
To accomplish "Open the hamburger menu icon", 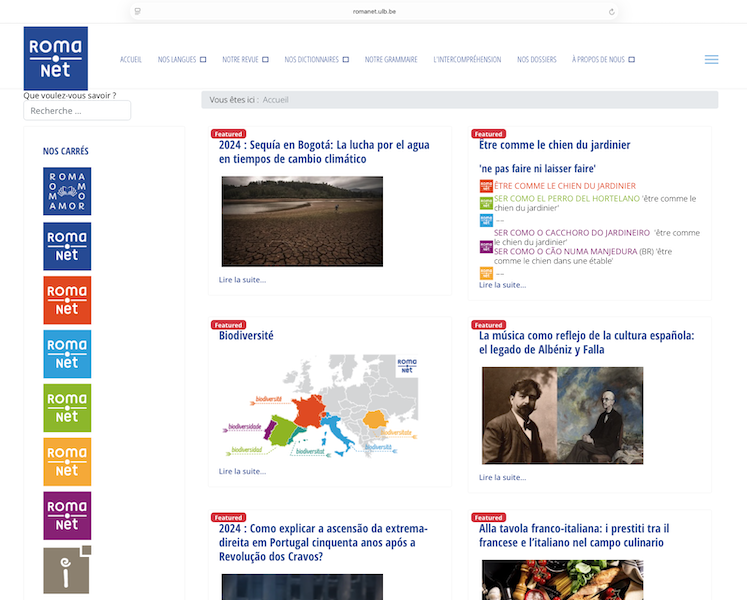I will tap(711, 60).
